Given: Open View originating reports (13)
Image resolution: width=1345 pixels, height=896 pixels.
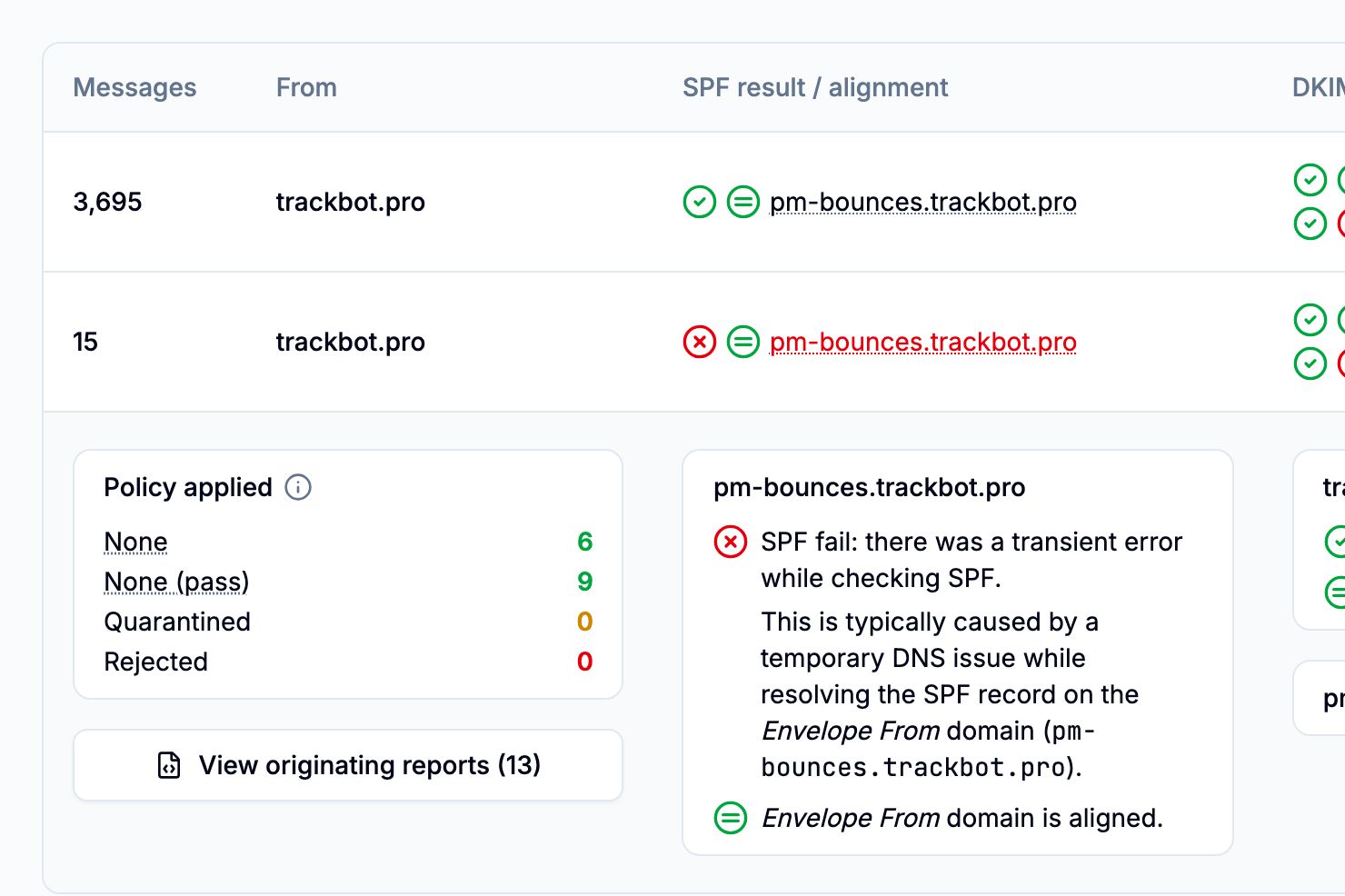Looking at the screenshot, I should point(348,765).
